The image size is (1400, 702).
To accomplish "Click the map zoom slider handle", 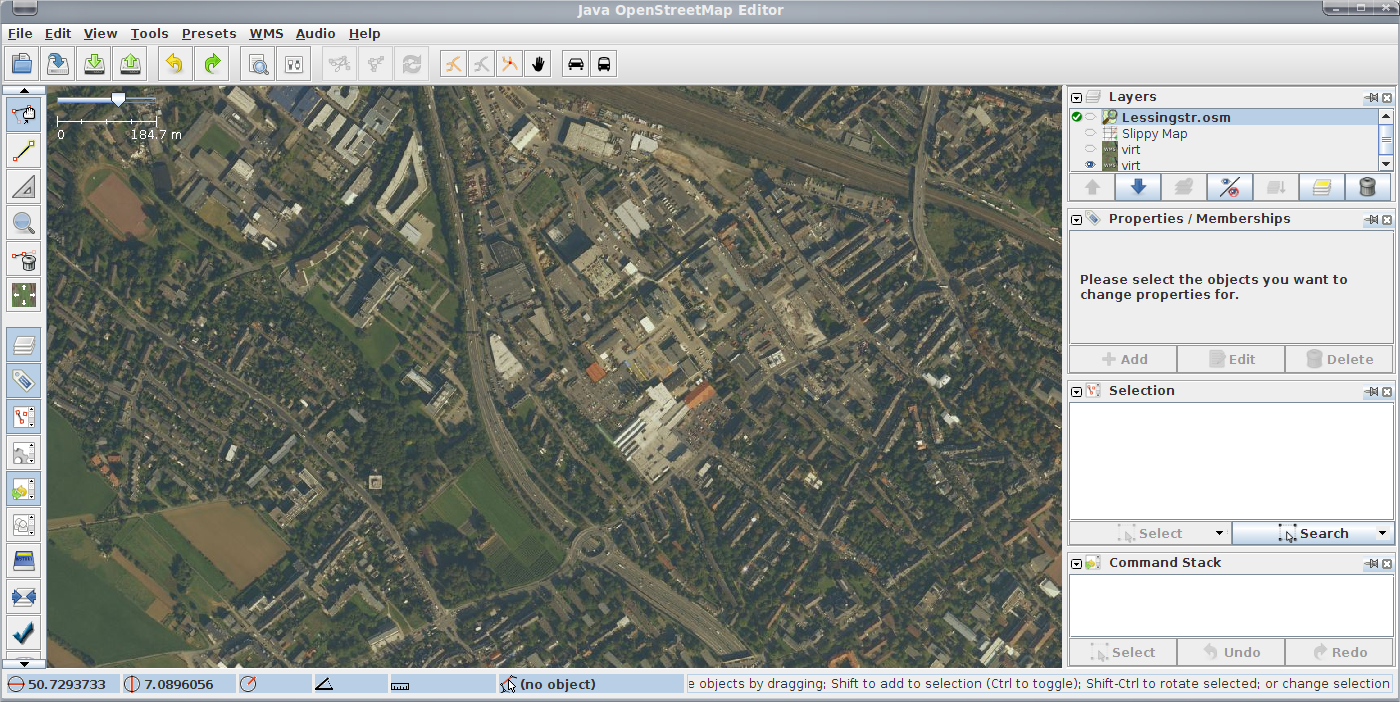I will click(x=119, y=100).
